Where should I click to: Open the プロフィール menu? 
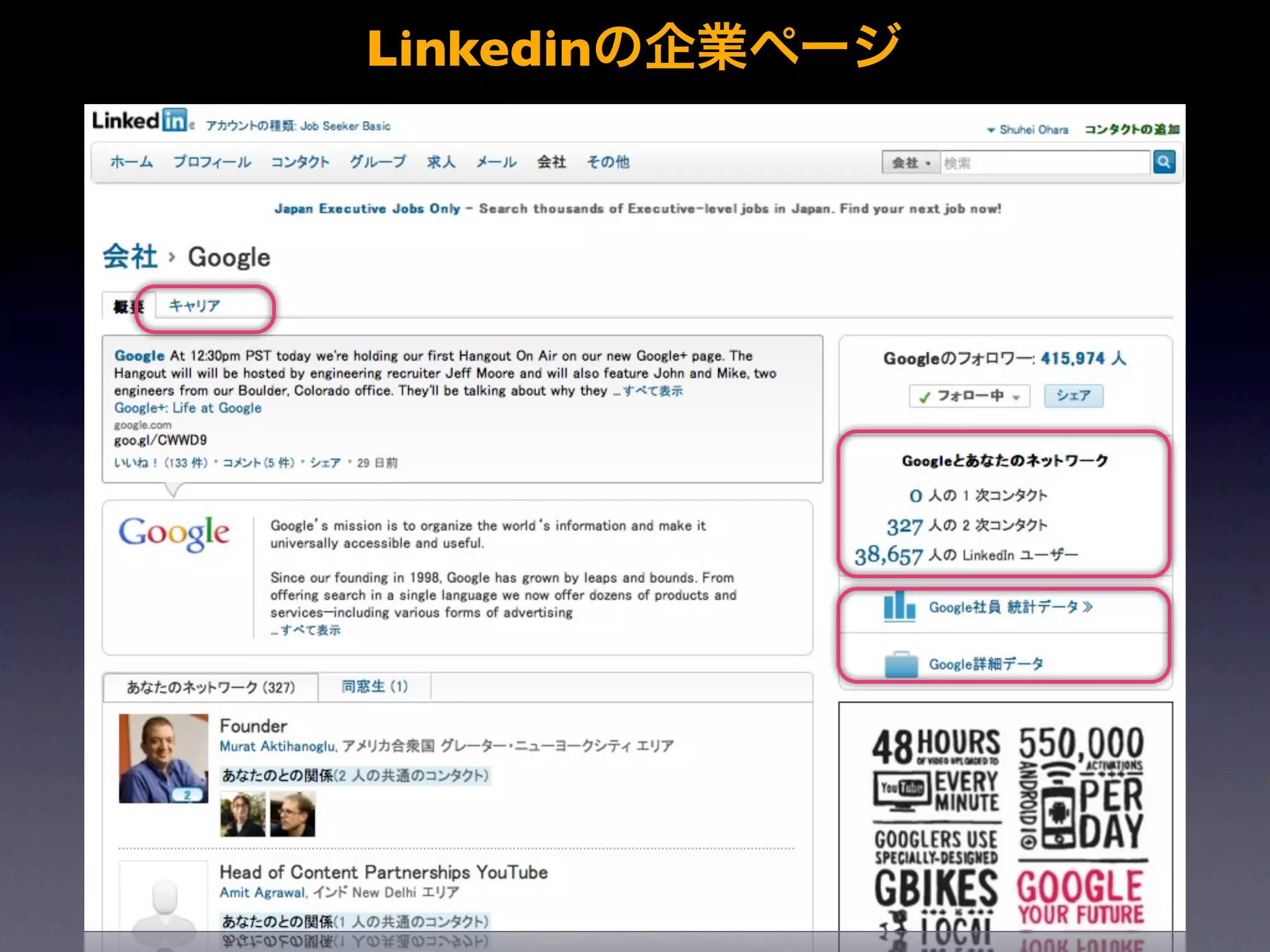coord(212,162)
